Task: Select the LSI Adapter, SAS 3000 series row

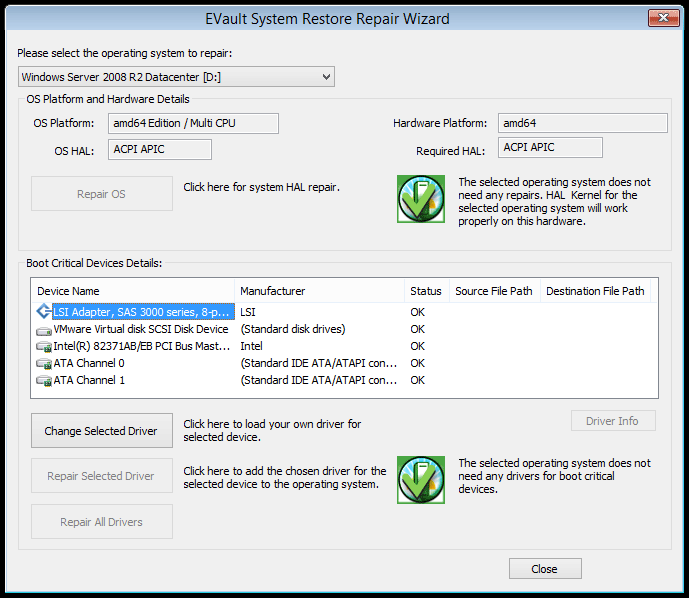Action: tap(344, 312)
